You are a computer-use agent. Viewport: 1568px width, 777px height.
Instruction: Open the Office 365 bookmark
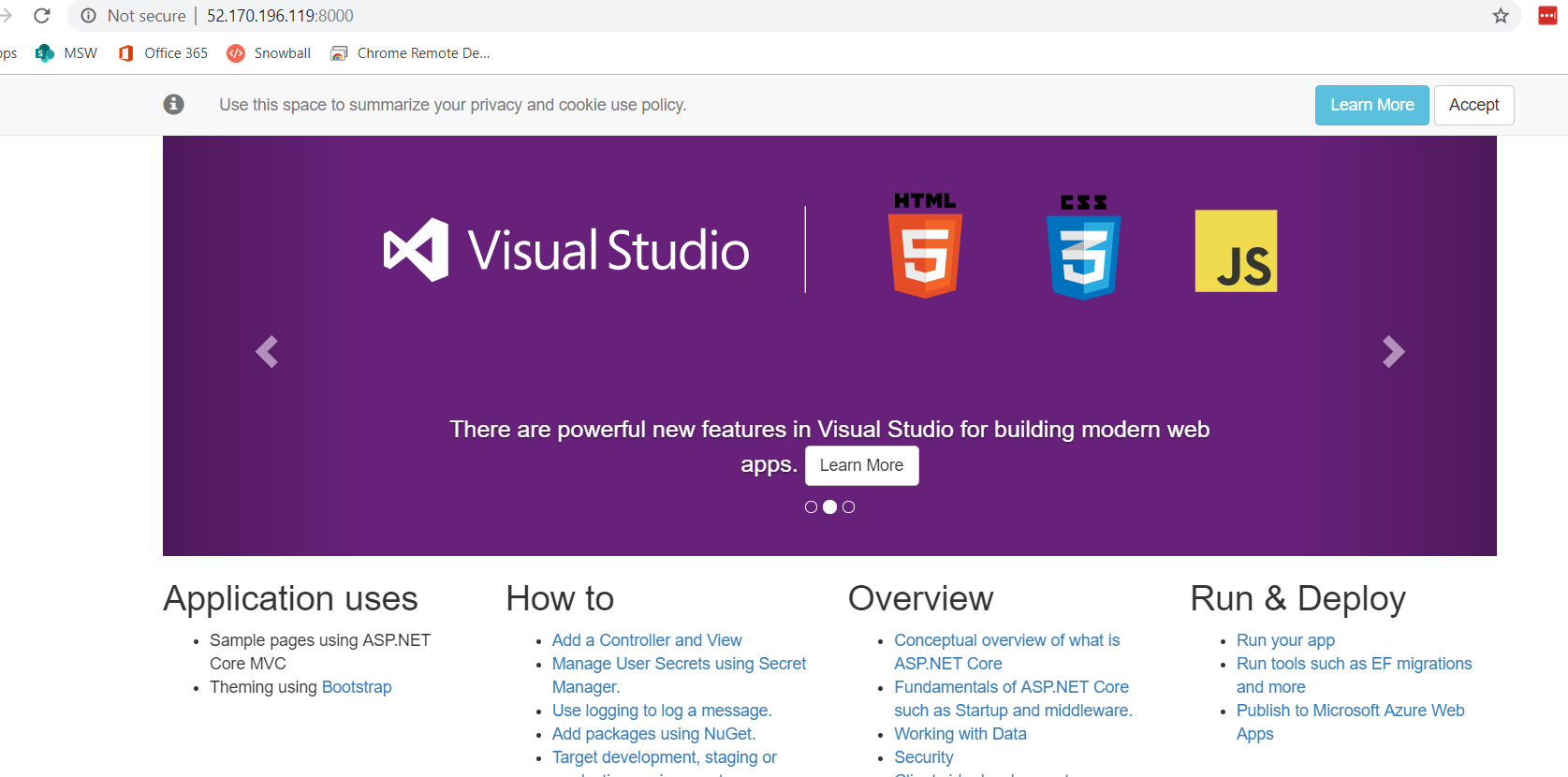pyautogui.click(x=163, y=53)
